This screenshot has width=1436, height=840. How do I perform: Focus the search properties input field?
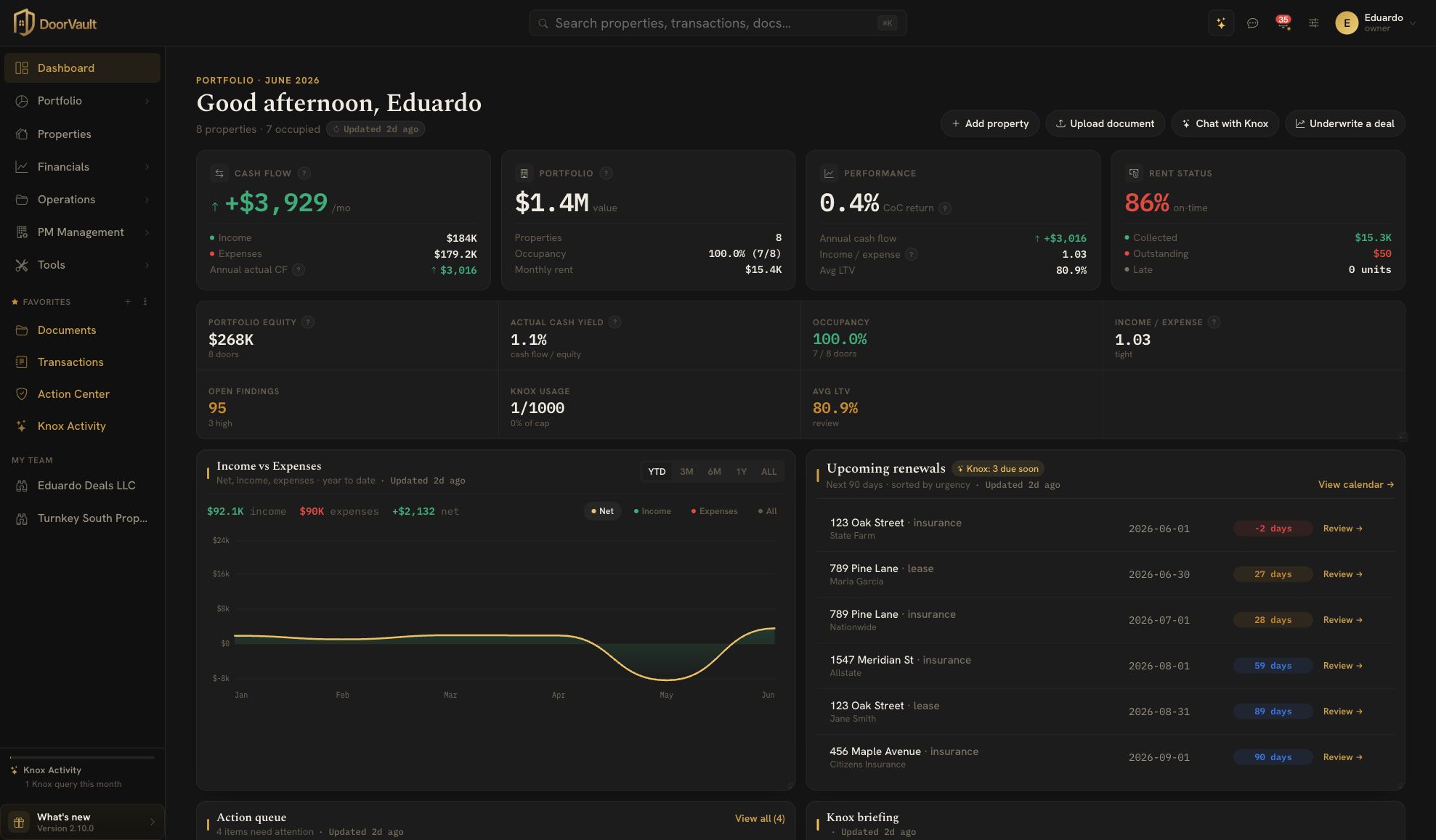[x=717, y=23]
